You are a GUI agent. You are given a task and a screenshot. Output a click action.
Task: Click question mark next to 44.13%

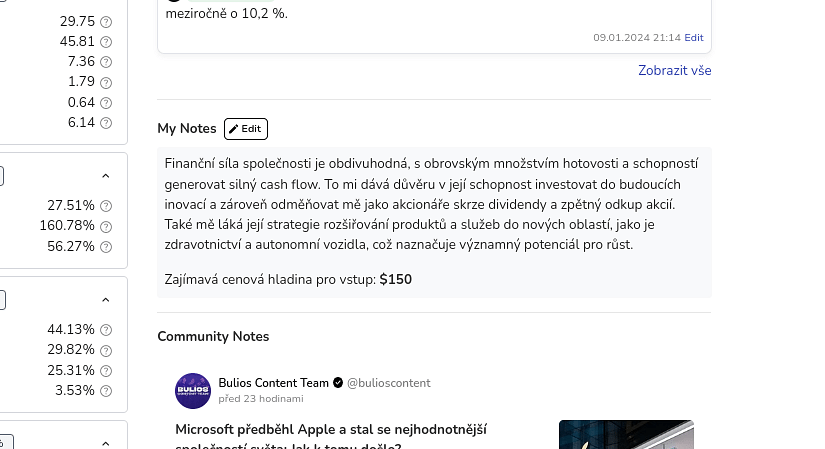106,330
